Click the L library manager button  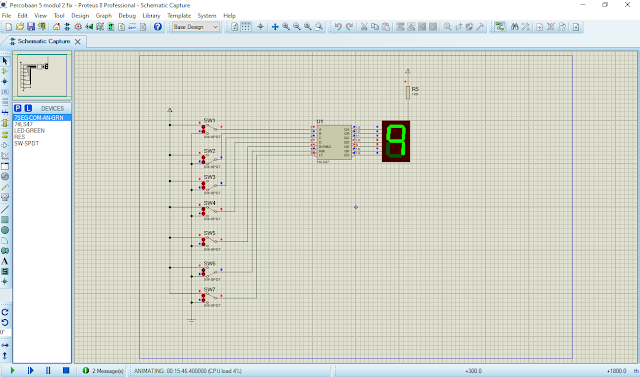28,108
